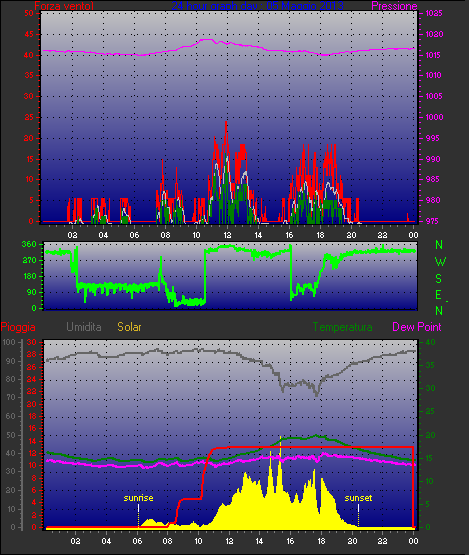Viewport: 469px width, 555px height.
Task: Click the 'Forza vento' wind speed label
Action: pyautogui.click(x=64, y=6)
